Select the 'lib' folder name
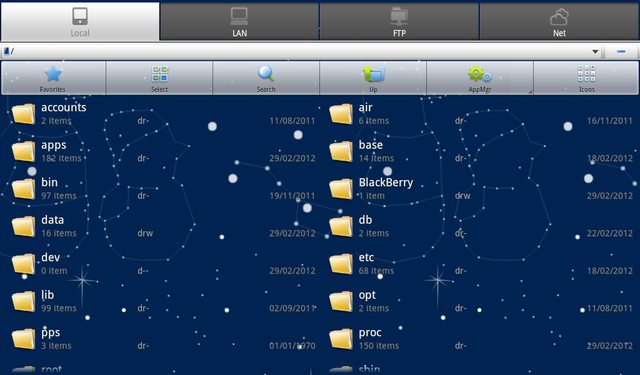The width and height of the screenshot is (640, 375). coord(47,295)
